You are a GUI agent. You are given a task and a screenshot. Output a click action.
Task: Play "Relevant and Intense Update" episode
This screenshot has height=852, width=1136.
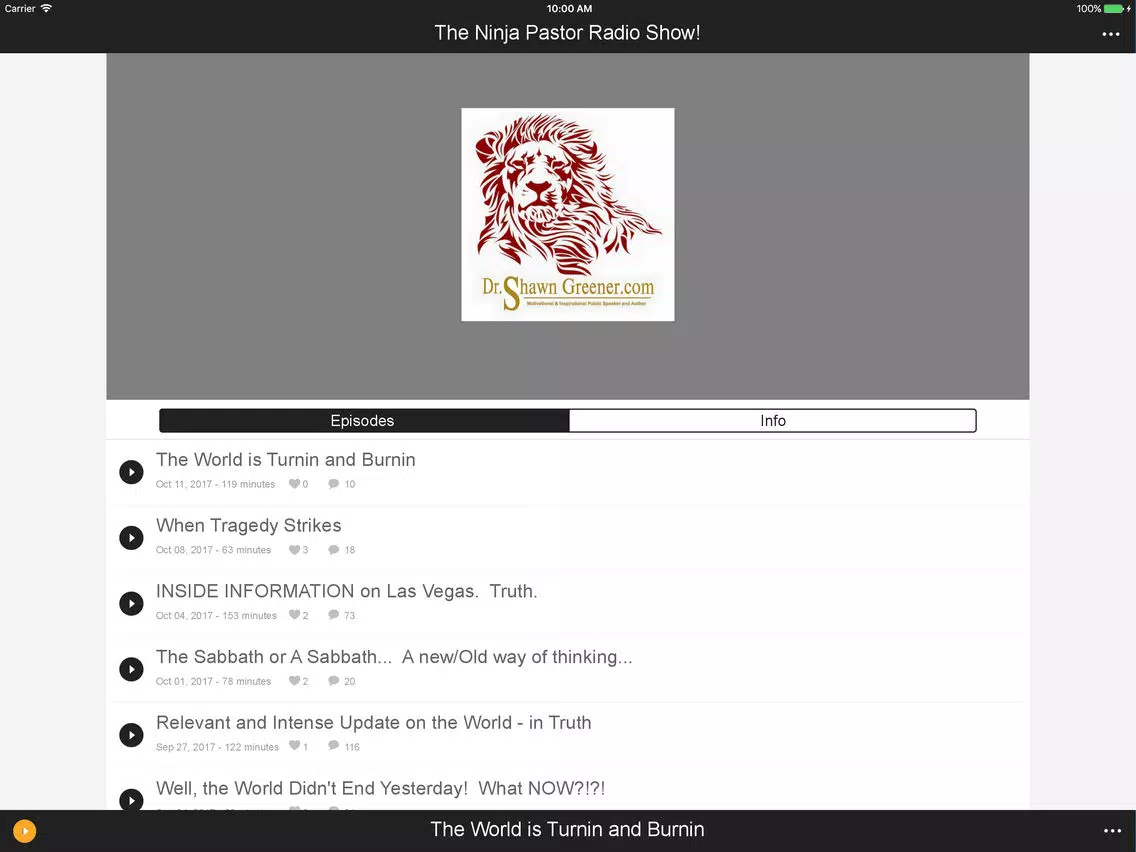[131, 735]
